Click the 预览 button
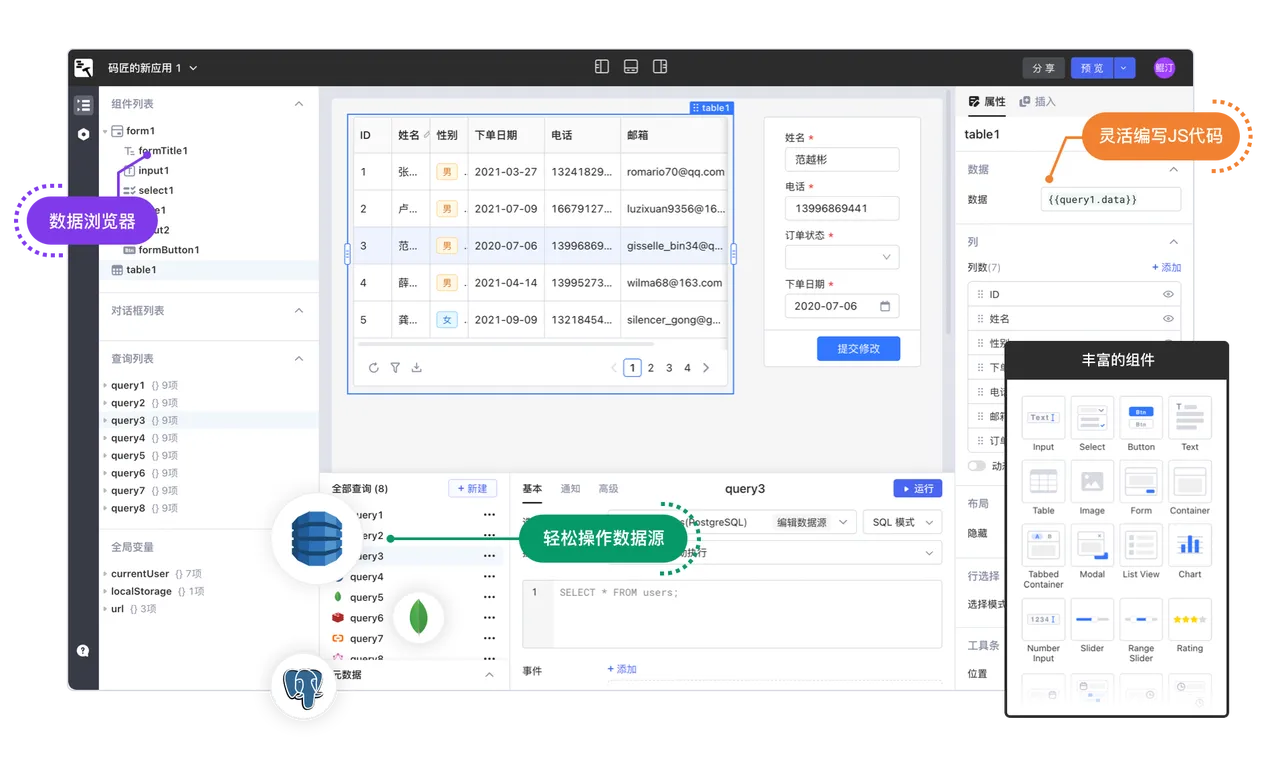1280x758 pixels. 1092,68
